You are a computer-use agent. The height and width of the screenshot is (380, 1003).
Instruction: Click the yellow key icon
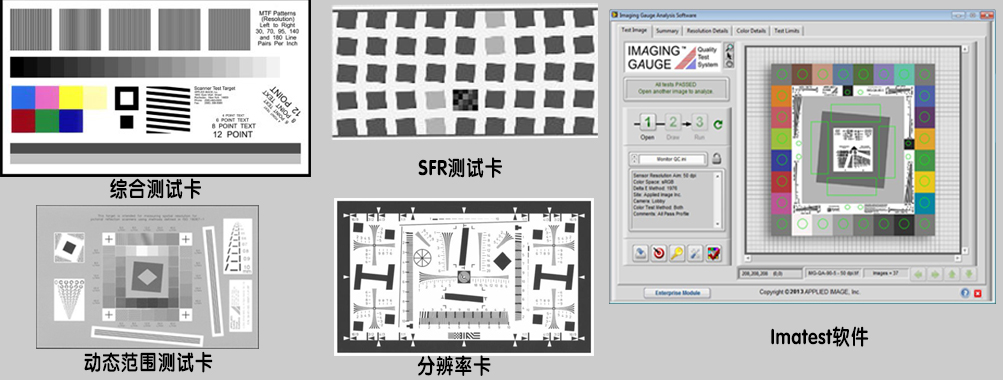(677, 253)
